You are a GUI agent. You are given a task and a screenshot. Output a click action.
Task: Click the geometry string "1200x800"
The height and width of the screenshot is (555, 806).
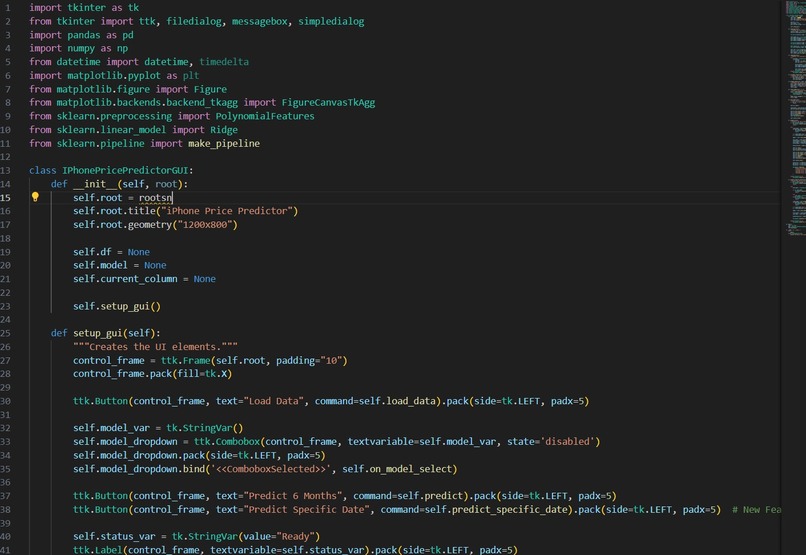[x=207, y=225]
